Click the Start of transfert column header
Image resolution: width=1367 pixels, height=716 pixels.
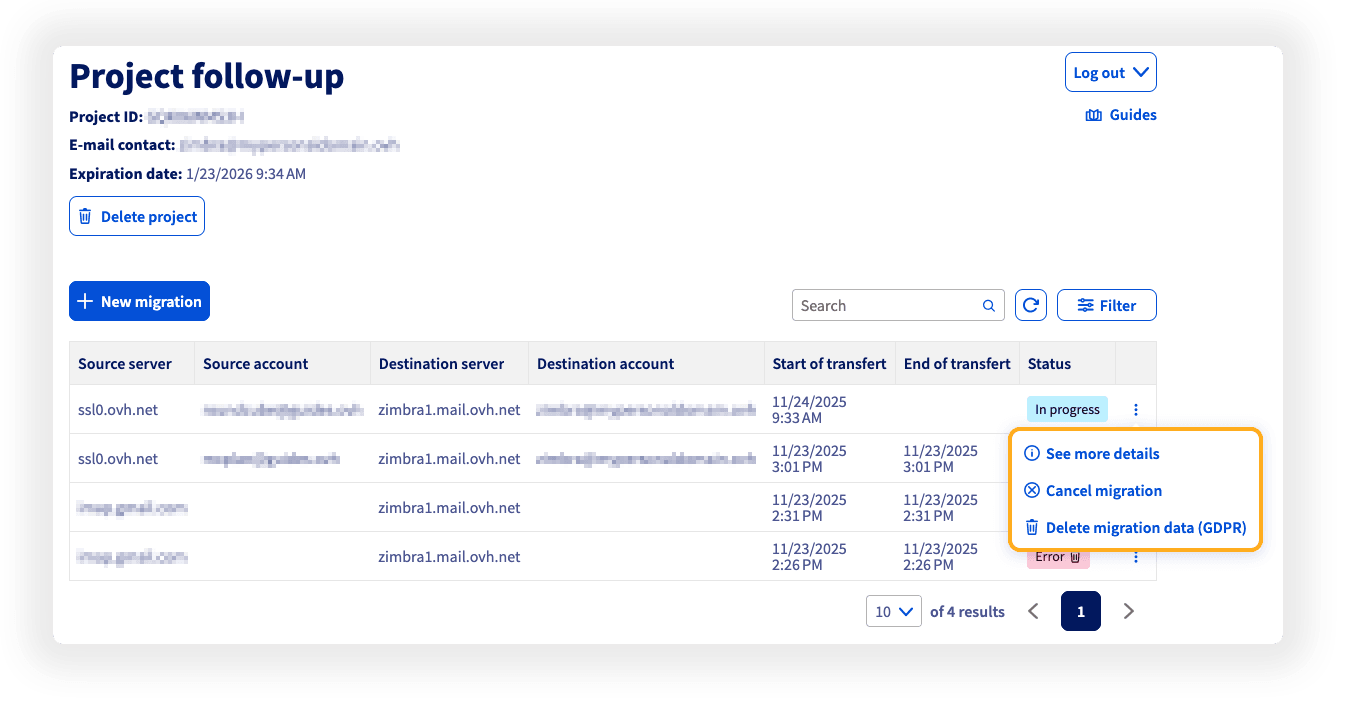(x=829, y=364)
